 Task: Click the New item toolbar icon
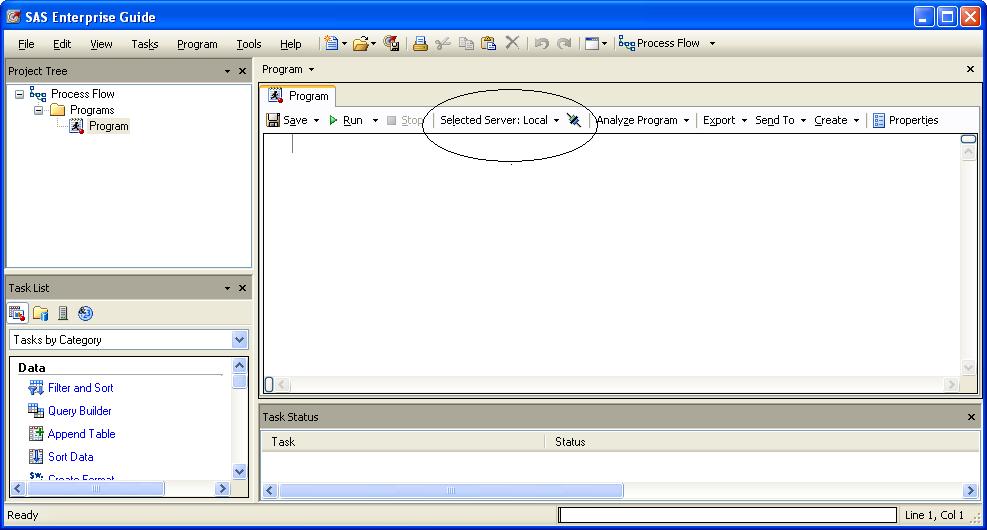(x=331, y=43)
